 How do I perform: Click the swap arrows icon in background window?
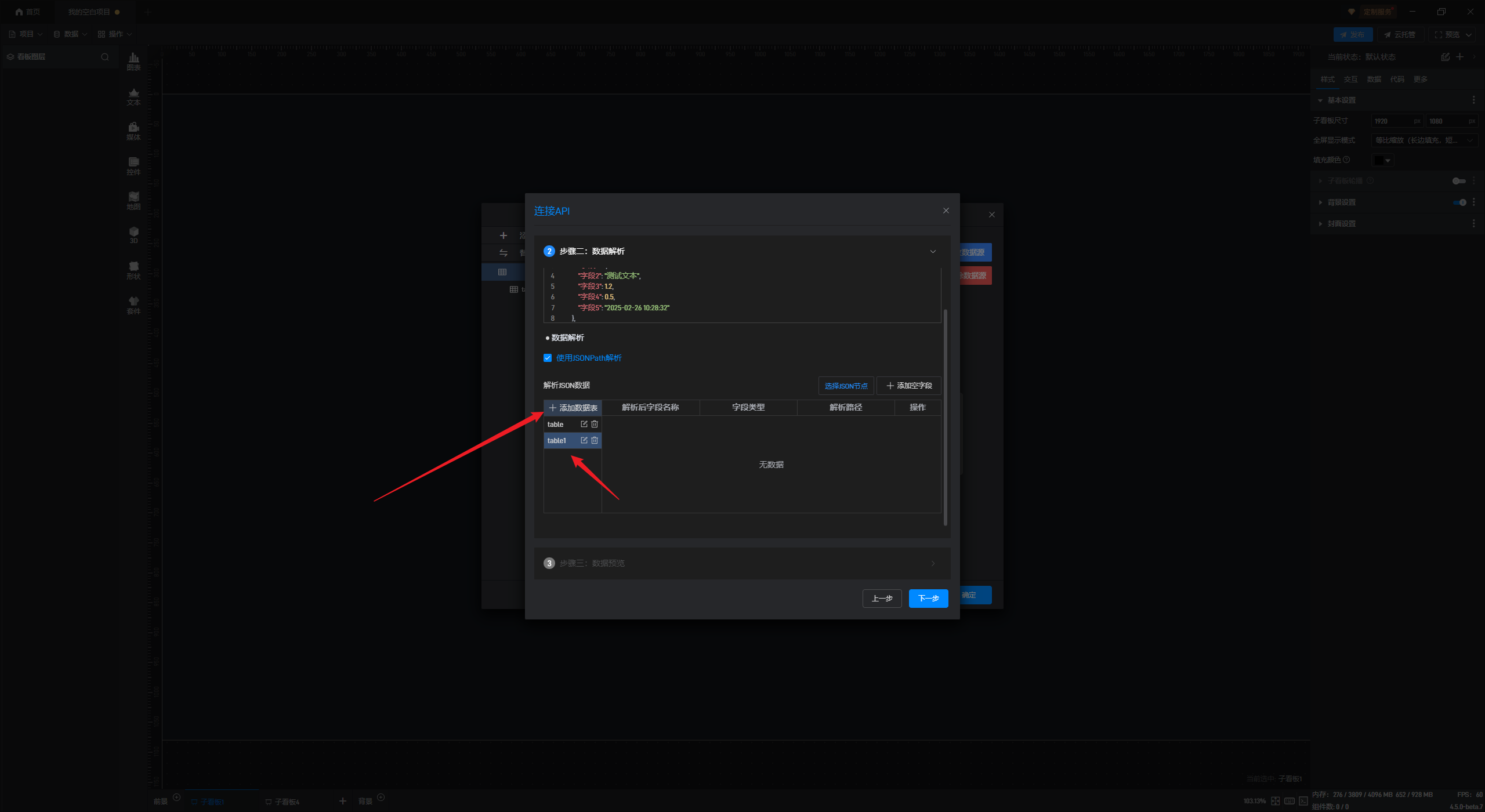pos(504,253)
